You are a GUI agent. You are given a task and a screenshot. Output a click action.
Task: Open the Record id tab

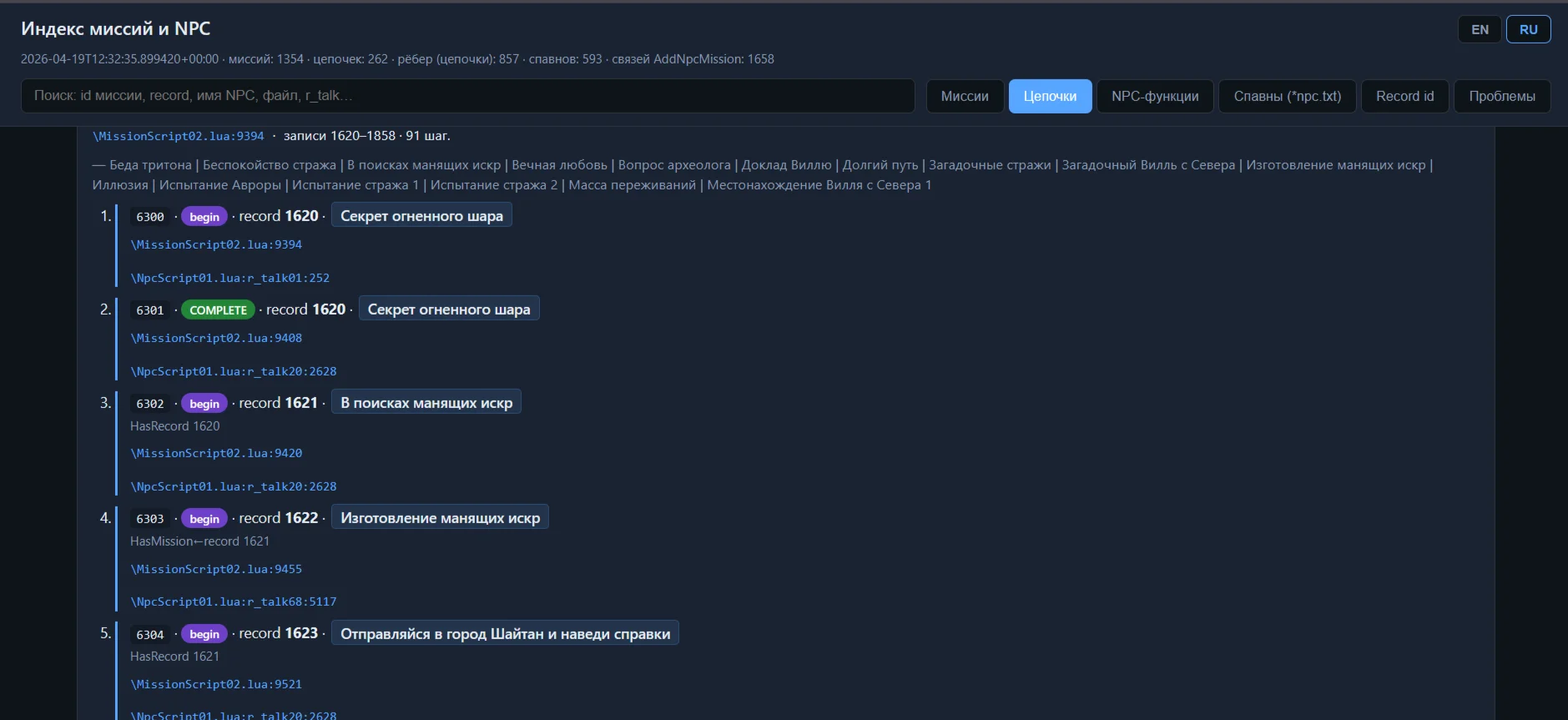click(1404, 96)
